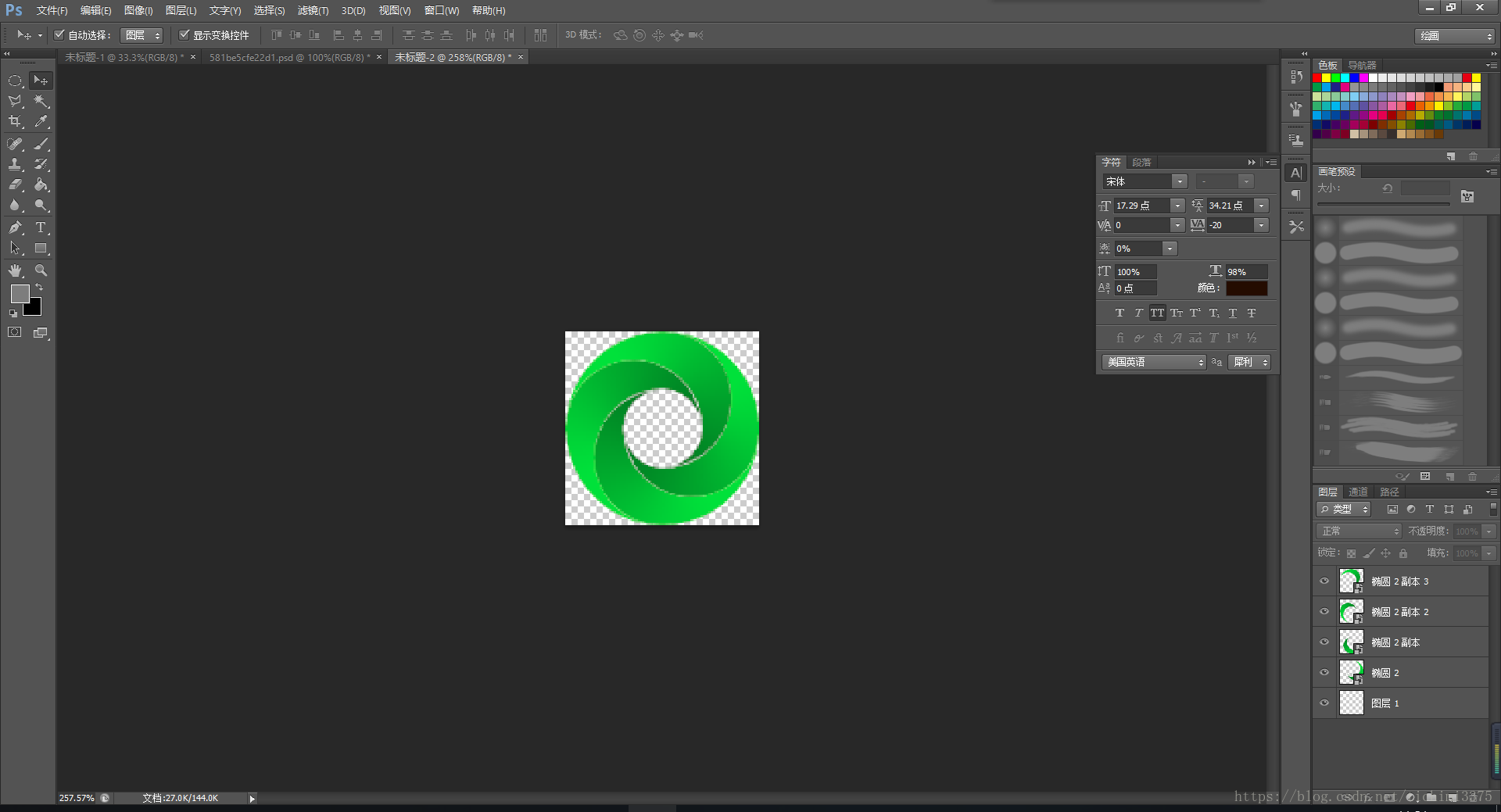1501x812 pixels.
Task: Select the 椭圆 2 副本 2 layer thumbnail
Action: tap(1351, 611)
